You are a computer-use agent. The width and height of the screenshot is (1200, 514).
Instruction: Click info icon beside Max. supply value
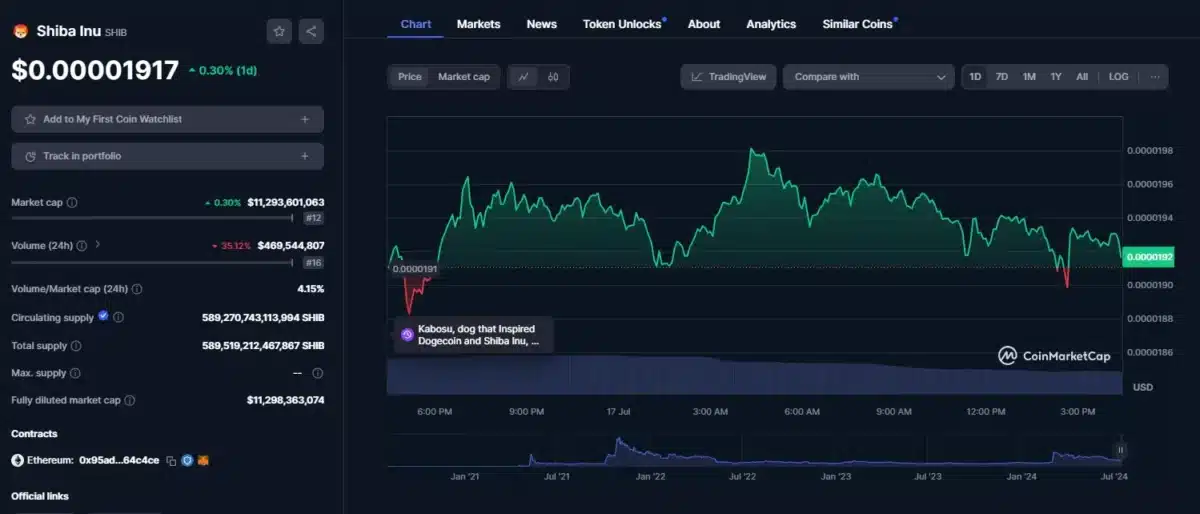coord(317,373)
